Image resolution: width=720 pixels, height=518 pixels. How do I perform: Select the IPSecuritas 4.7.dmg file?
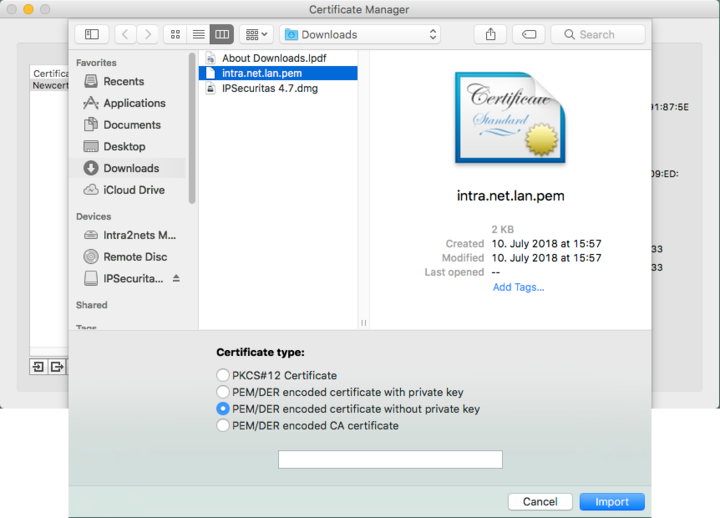[278, 88]
